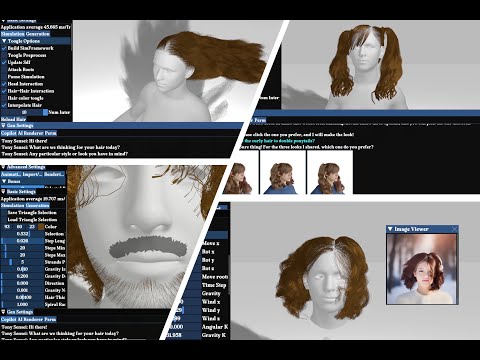Click the Step Leng slider
Image resolution: width=480 pixels, height=360 pixels.
tap(22, 241)
